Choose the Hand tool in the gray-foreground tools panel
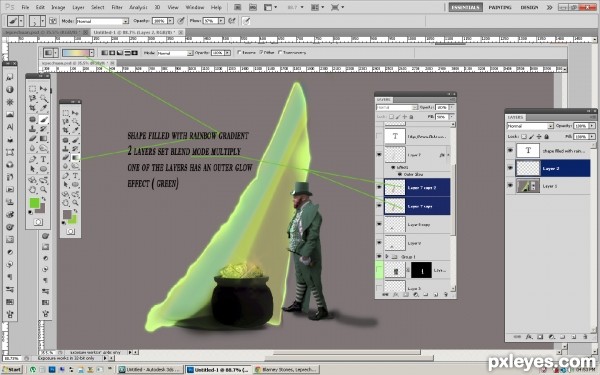Image resolution: width=600 pixels, height=375 pixels. [x=66, y=202]
